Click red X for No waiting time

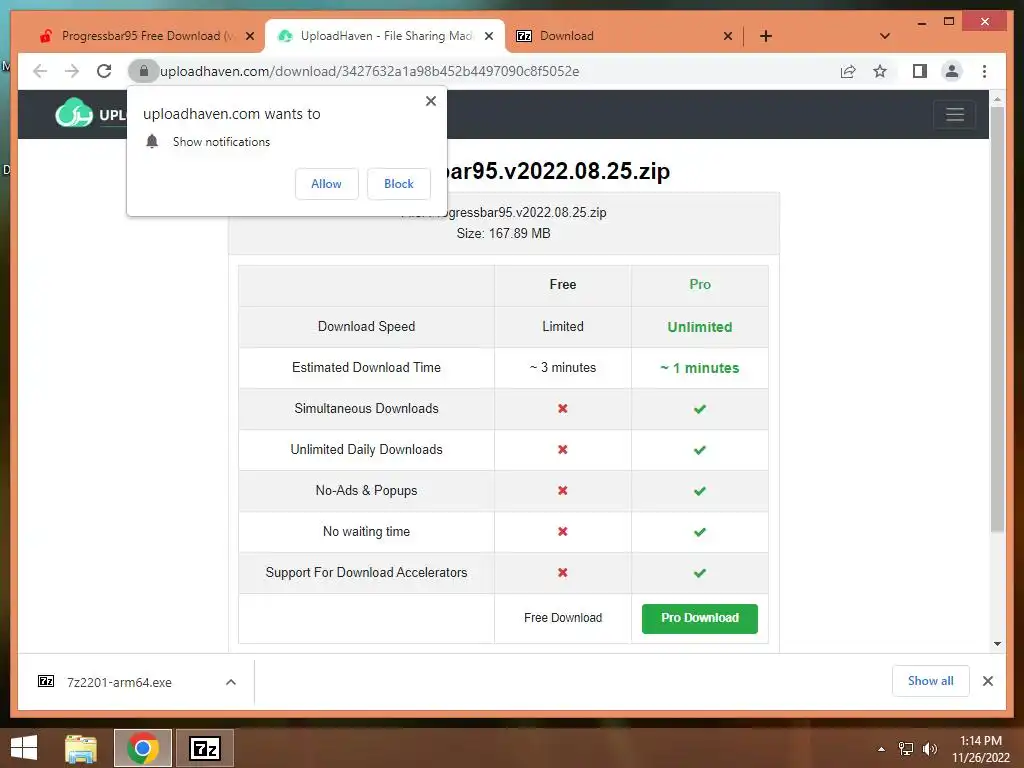pos(563,532)
